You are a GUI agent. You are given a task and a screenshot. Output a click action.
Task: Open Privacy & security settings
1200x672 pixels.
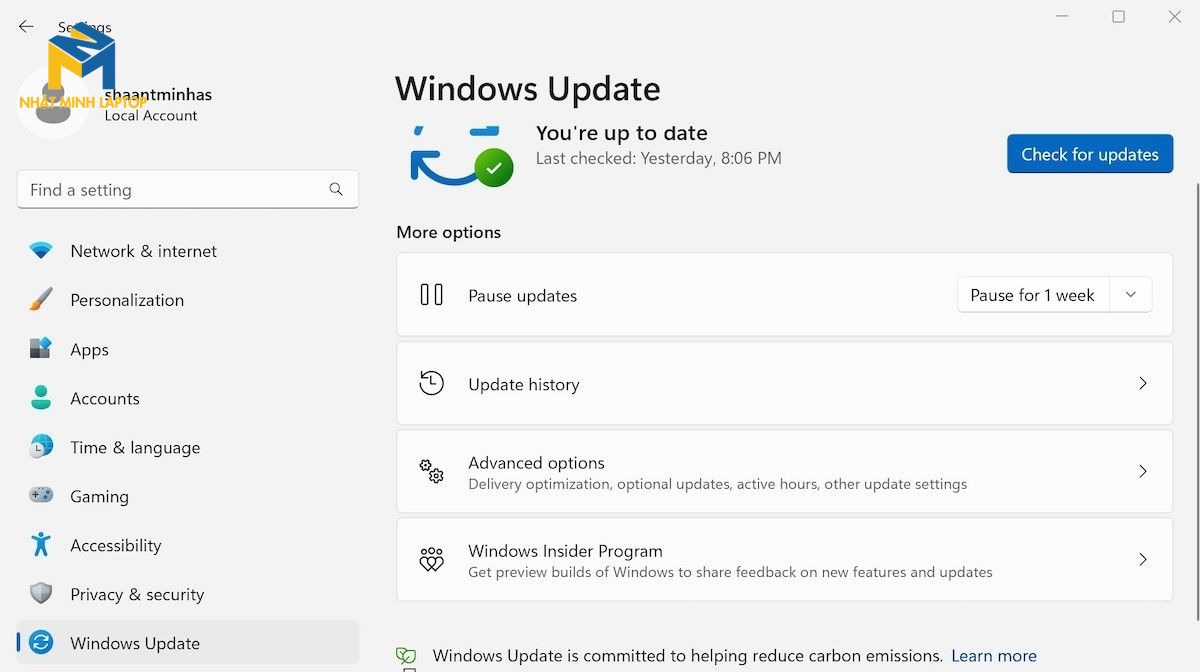188,594
